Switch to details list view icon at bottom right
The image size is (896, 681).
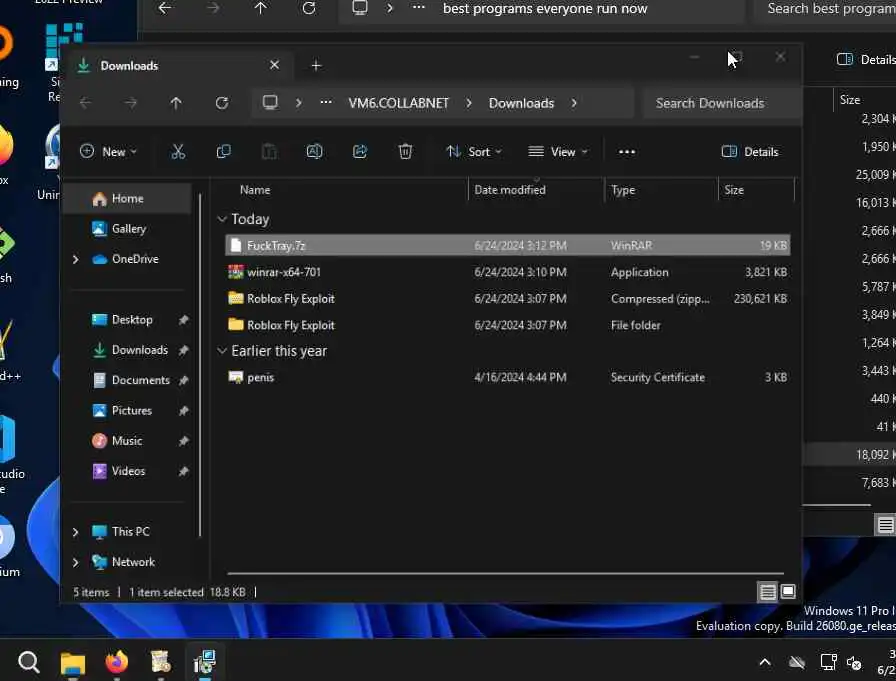(x=767, y=592)
